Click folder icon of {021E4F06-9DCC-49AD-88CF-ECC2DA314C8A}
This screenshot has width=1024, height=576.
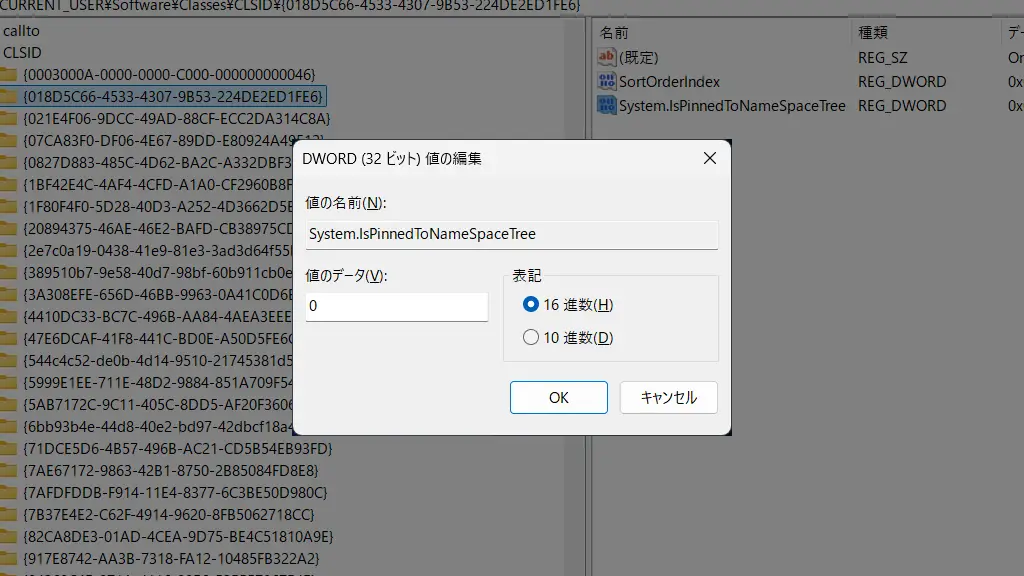pos(8,118)
